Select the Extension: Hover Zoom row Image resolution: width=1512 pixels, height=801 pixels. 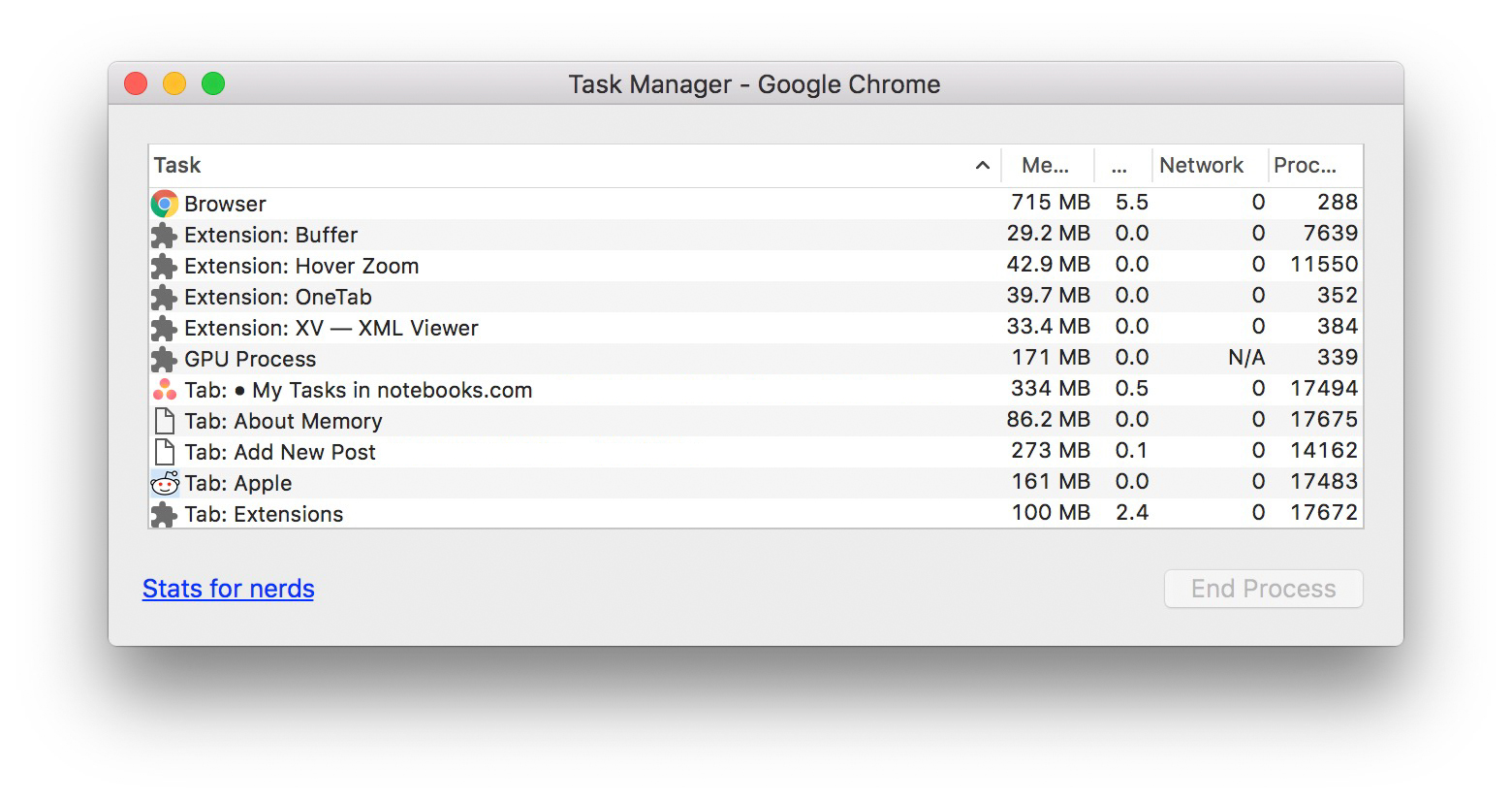tap(756, 266)
